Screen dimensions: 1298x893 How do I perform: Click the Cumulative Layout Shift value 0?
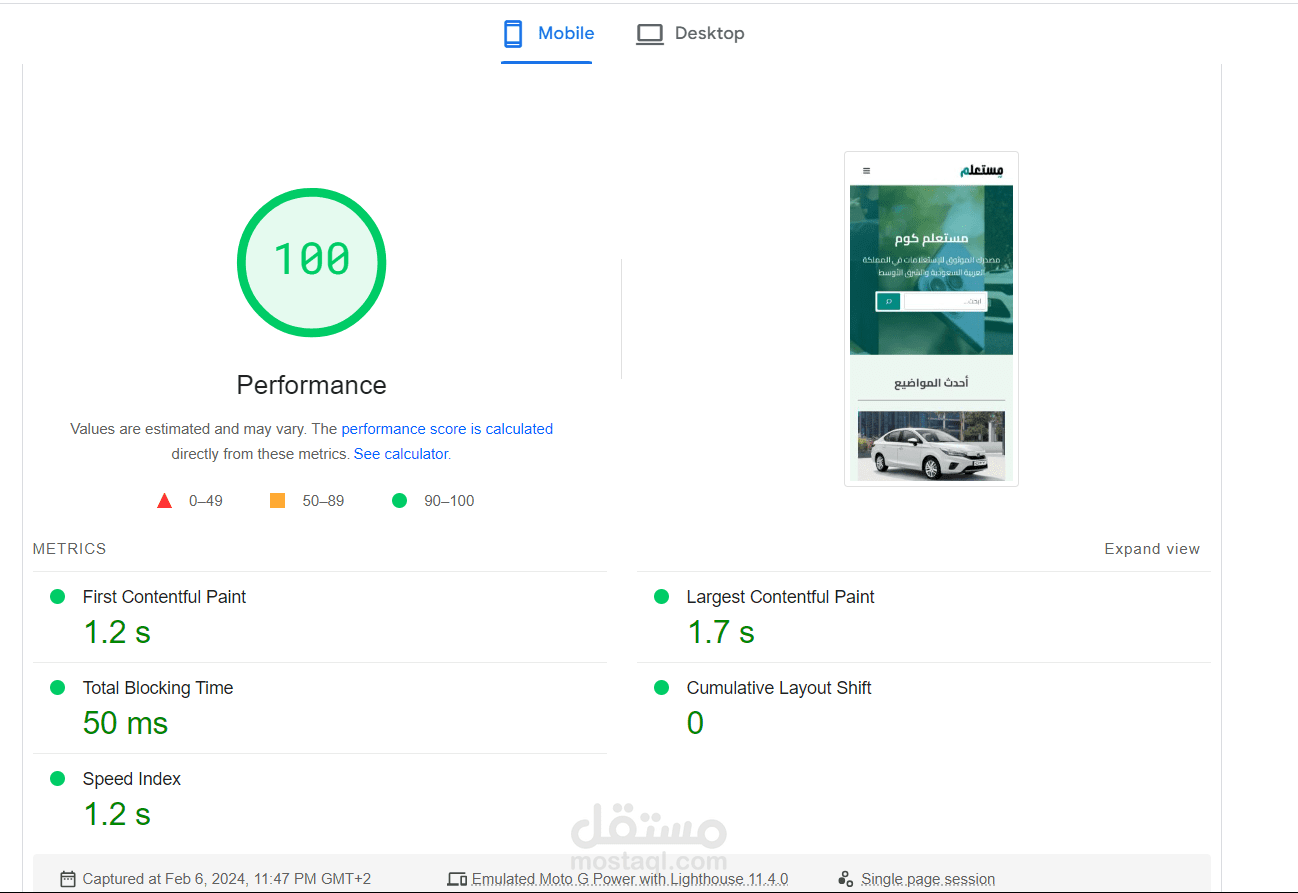pyautogui.click(x=695, y=723)
